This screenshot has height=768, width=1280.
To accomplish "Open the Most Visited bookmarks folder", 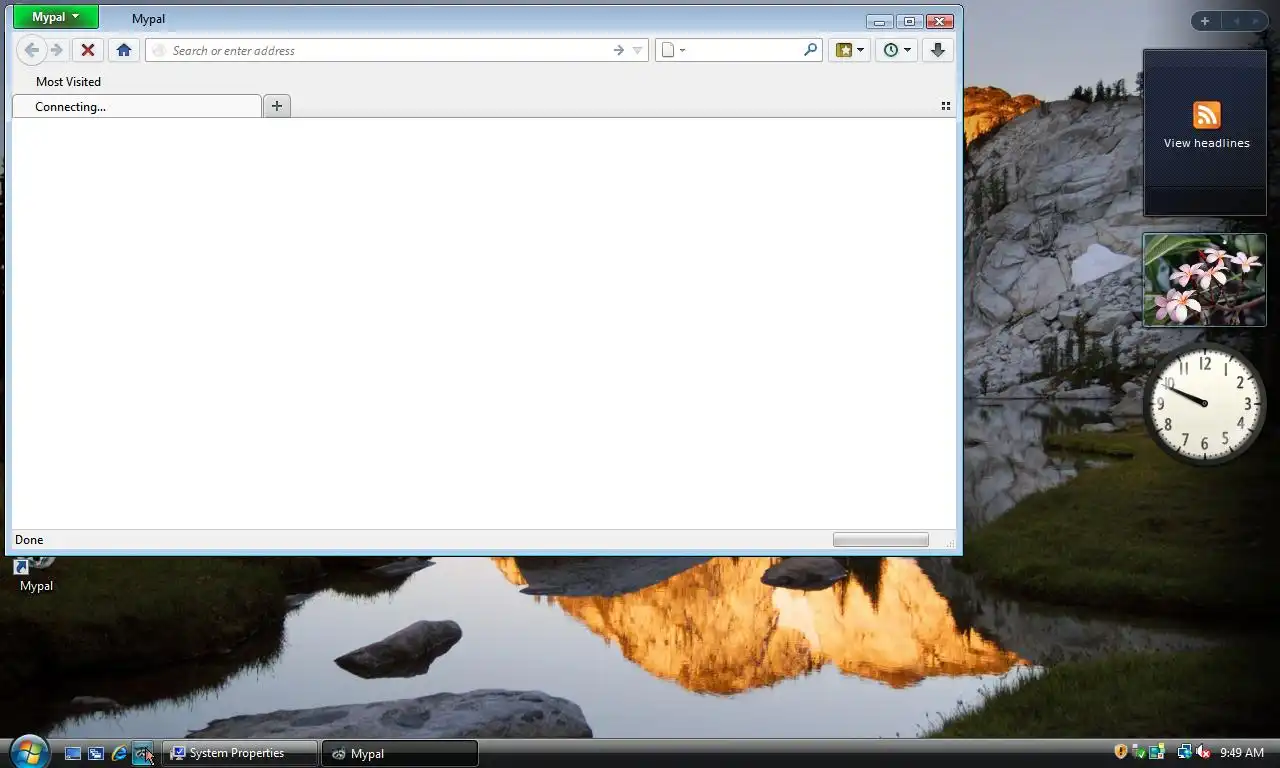I will [x=68, y=82].
